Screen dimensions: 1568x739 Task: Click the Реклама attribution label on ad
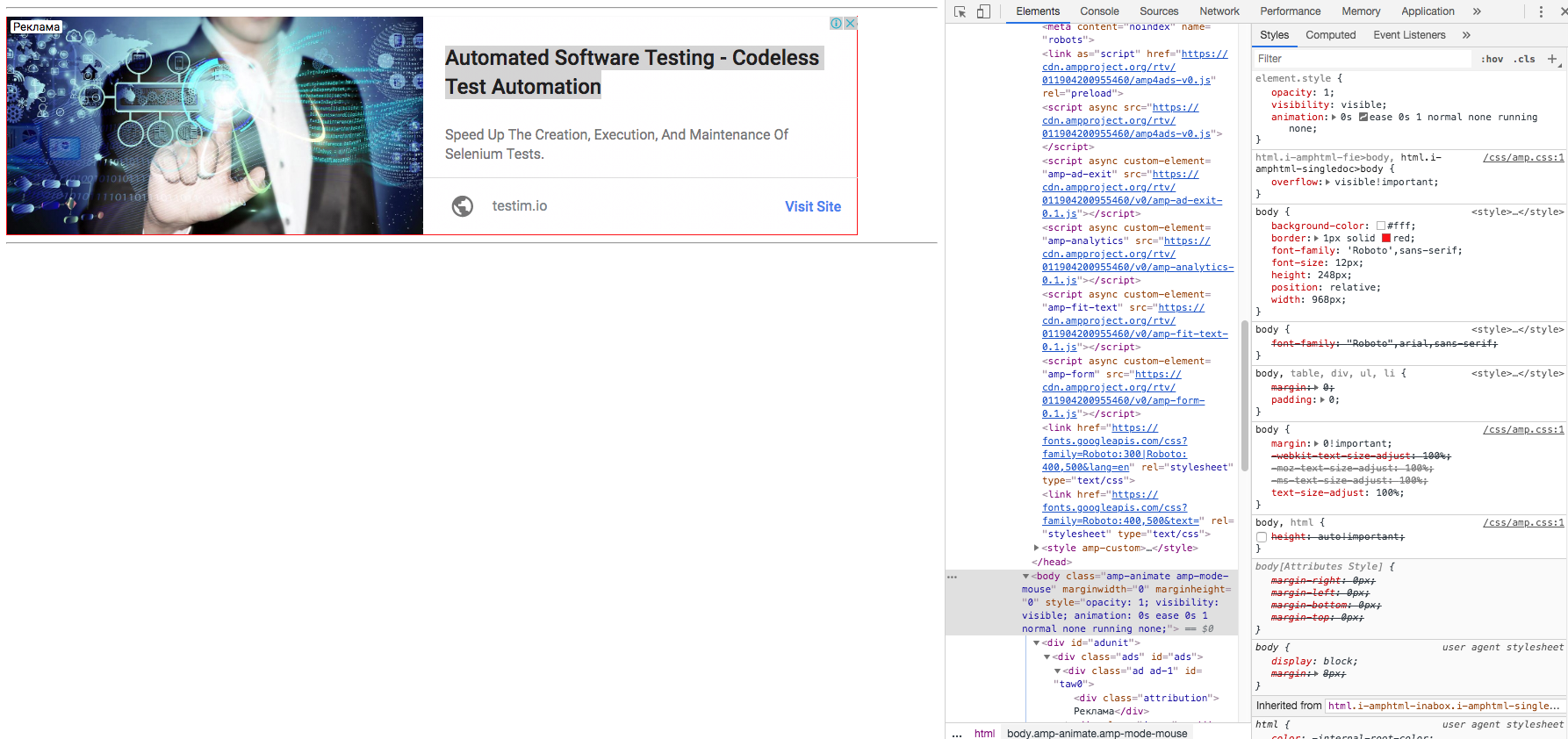point(36,27)
